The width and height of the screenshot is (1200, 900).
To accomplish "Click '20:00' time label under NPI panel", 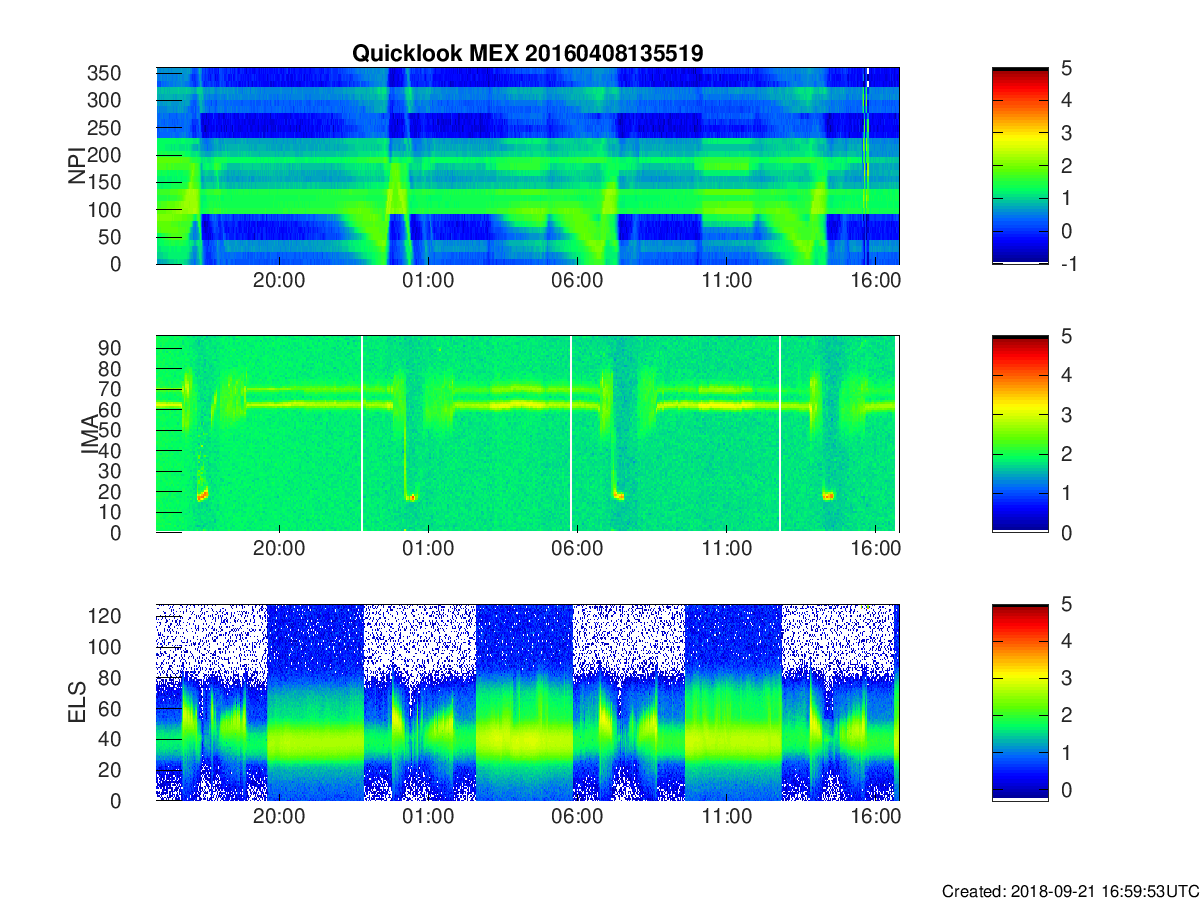I will 279,281.
